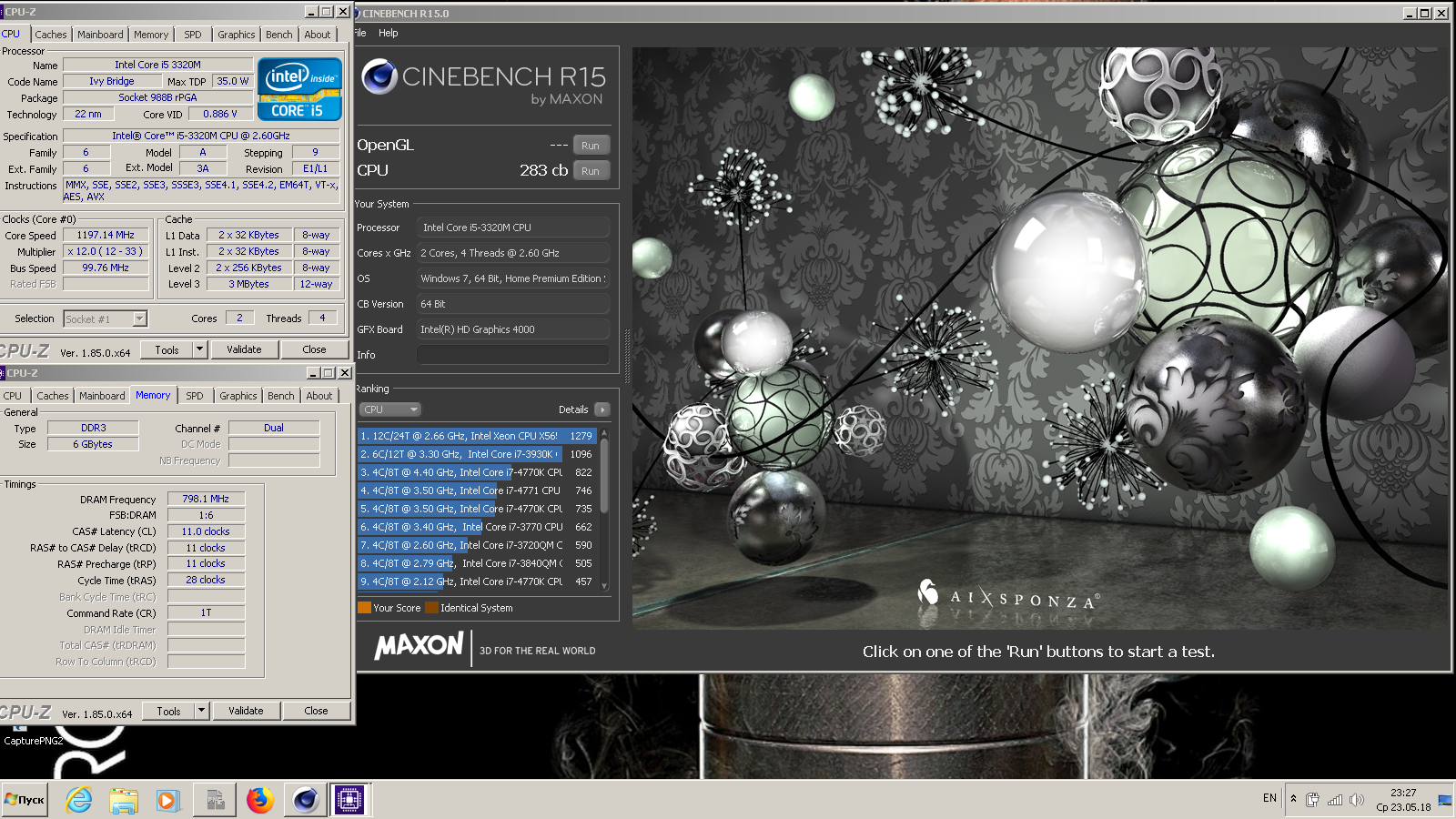Open the Cinebench File menu
1456x819 pixels.
(360, 33)
